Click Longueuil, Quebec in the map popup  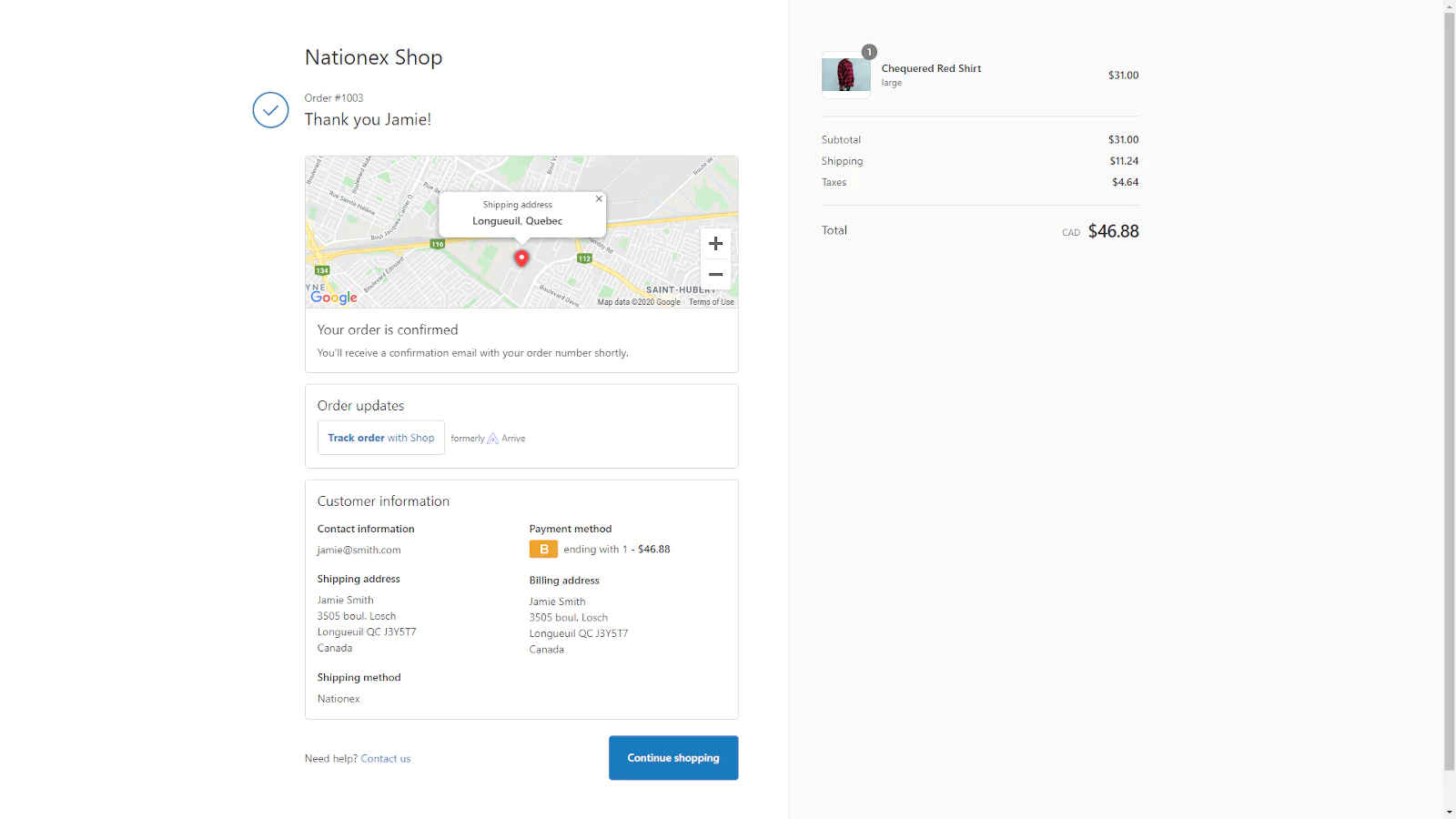point(517,221)
